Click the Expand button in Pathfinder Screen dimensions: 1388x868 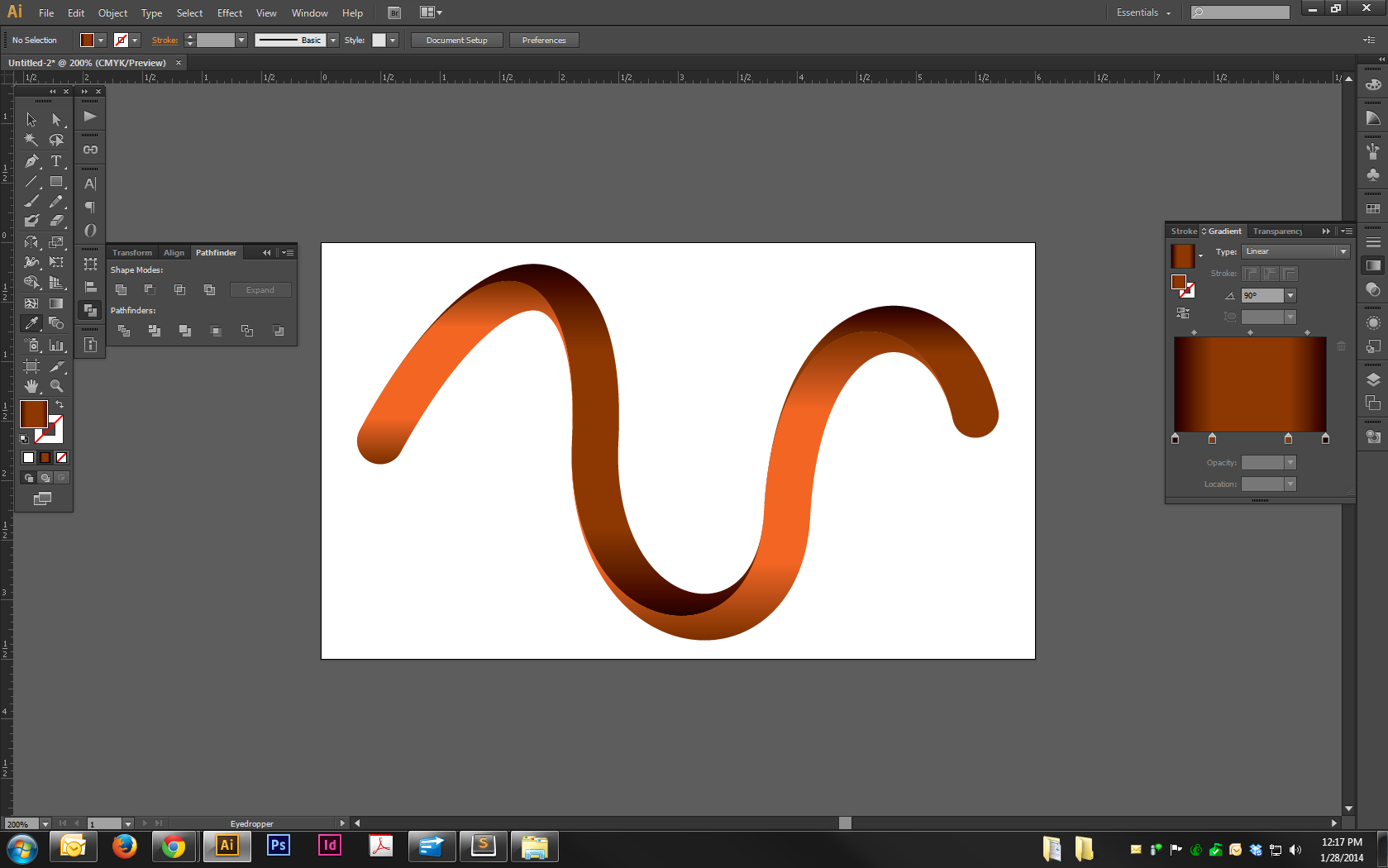(260, 289)
